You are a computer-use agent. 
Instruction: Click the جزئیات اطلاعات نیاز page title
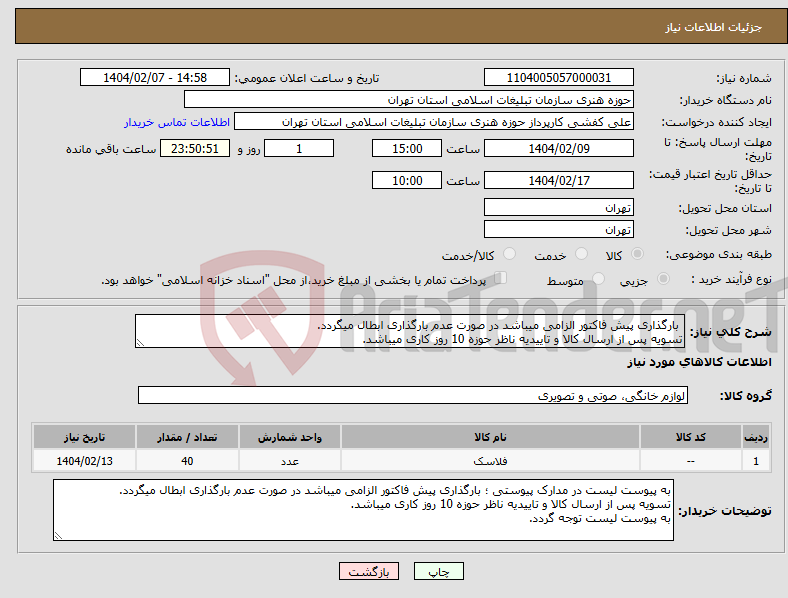coord(714,27)
